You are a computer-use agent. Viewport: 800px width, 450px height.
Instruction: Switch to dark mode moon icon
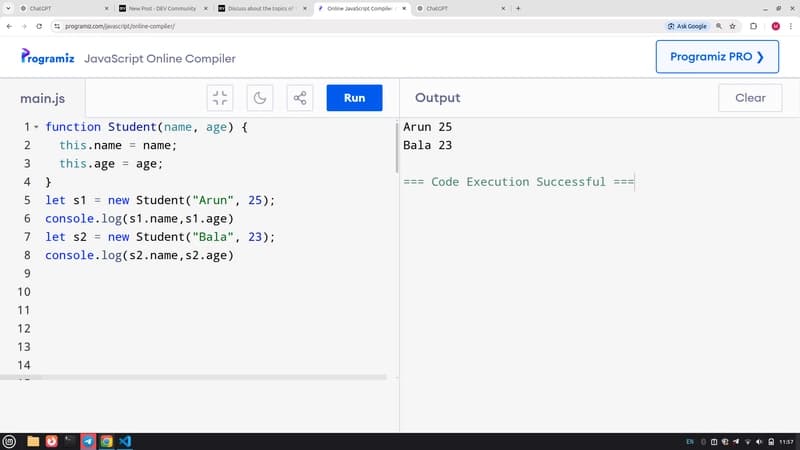(260, 97)
